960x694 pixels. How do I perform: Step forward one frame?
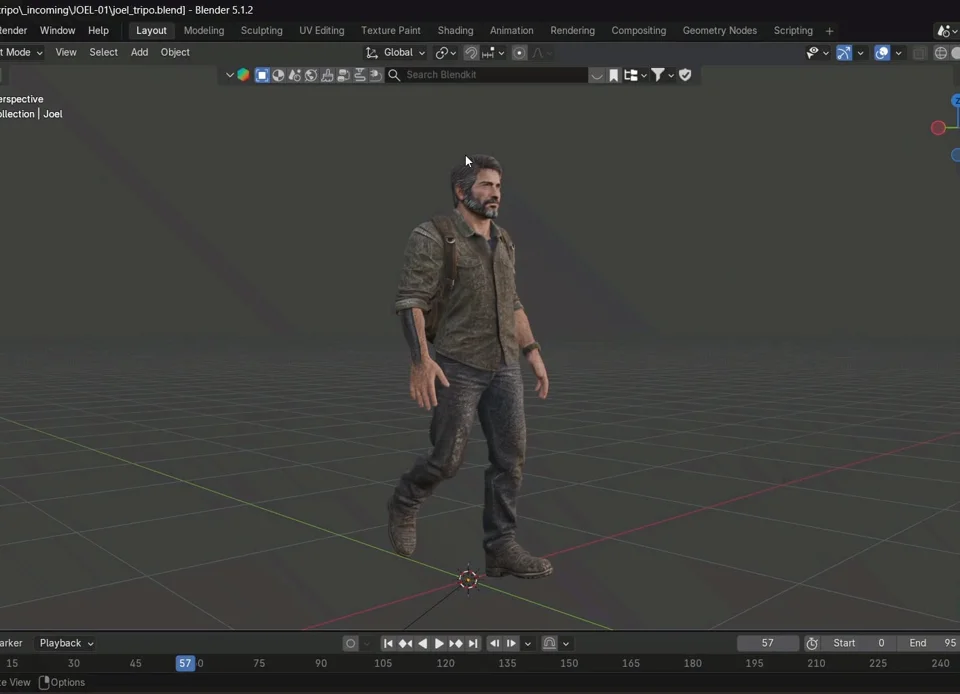[511, 643]
